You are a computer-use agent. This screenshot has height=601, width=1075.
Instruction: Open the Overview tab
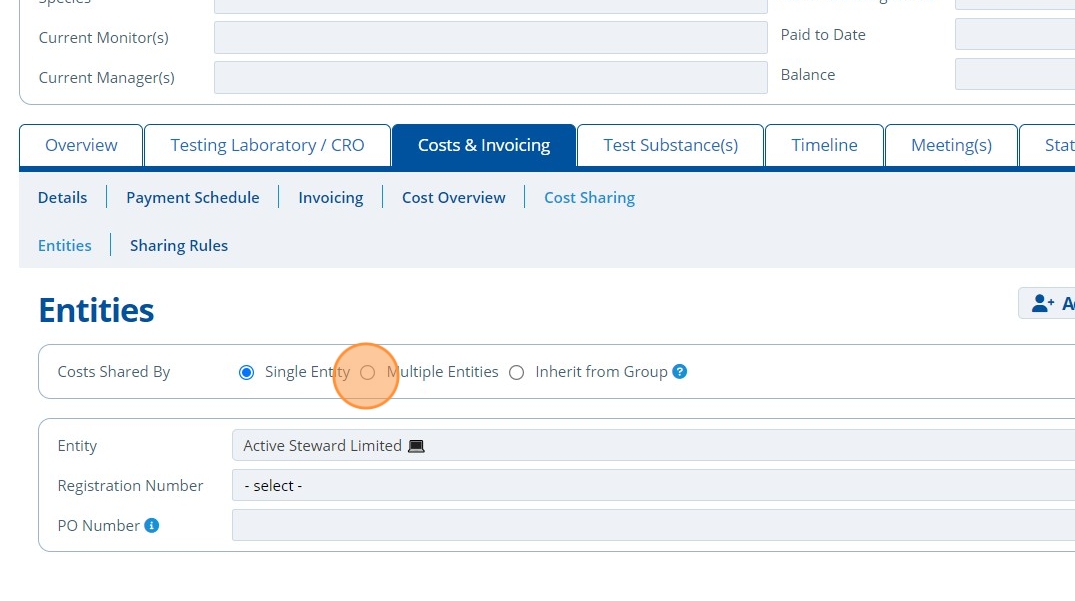[81, 145]
